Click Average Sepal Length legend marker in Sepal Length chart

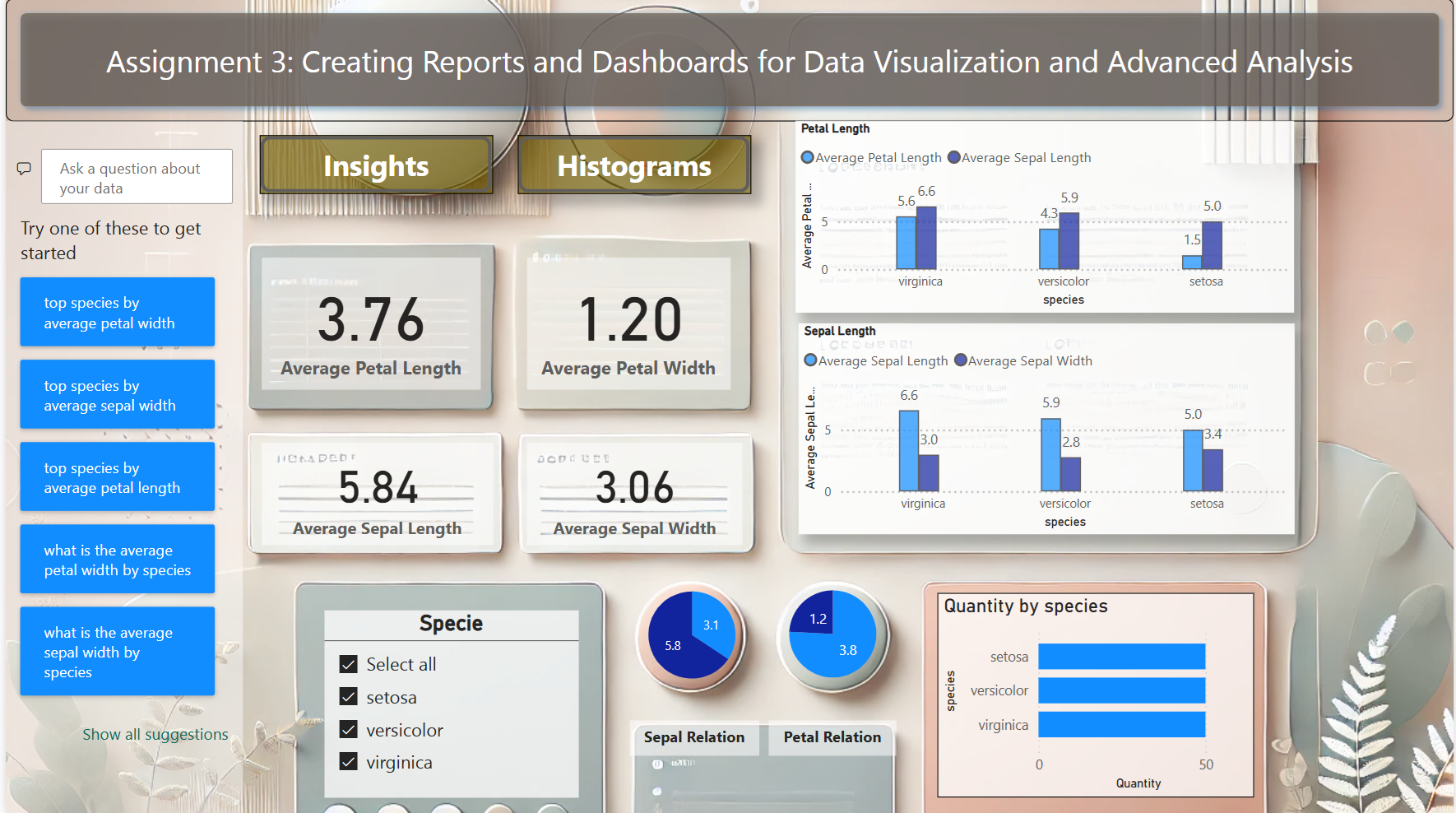[810, 360]
